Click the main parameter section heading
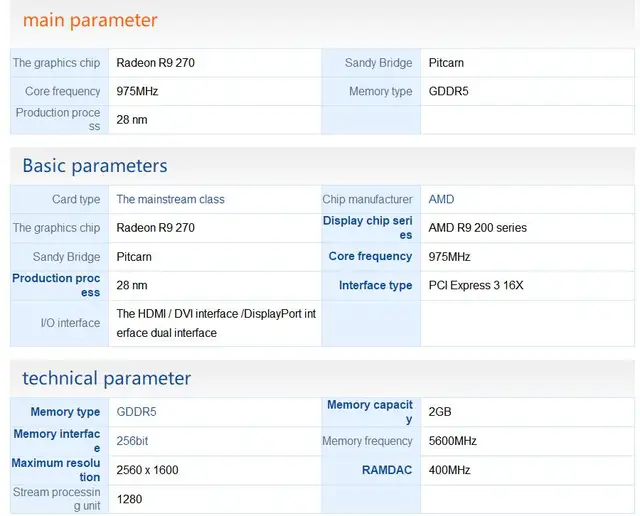Viewport: 640px width, 516px height. pyautogui.click(x=90, y=20)
